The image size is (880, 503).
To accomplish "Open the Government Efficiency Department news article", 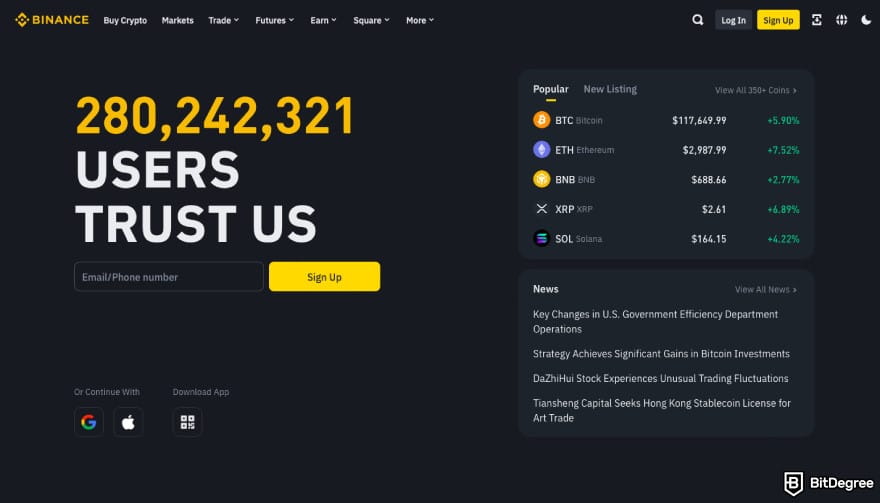I will point(656,322).
